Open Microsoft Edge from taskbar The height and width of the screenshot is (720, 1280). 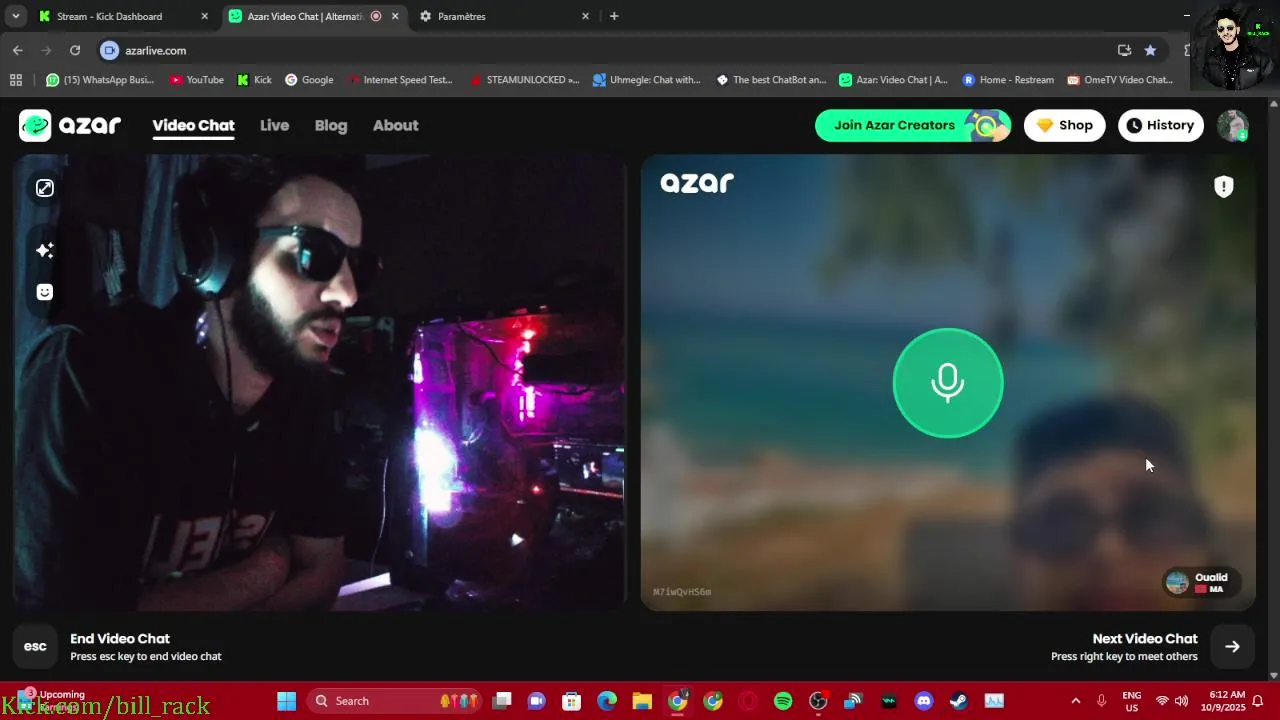pos(607,701)
